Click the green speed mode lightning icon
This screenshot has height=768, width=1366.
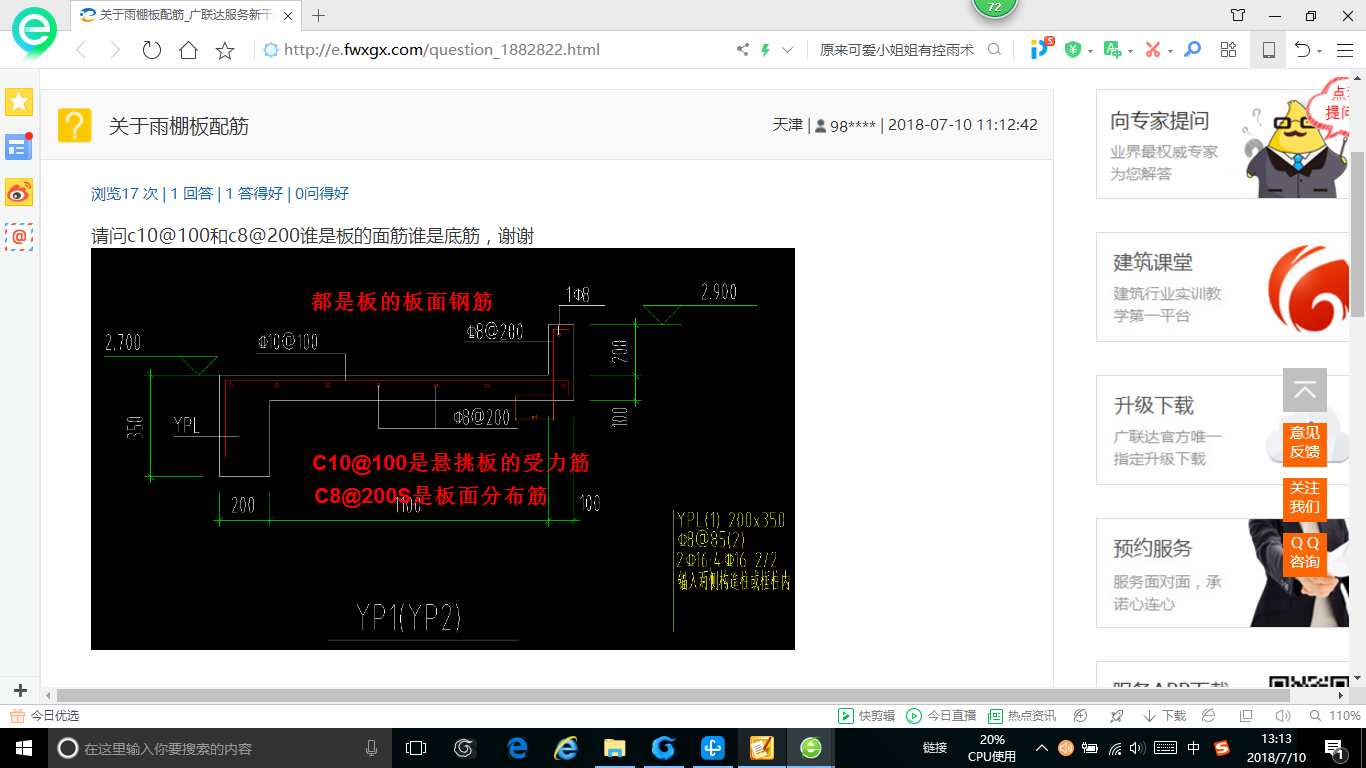tap(766, 49)
